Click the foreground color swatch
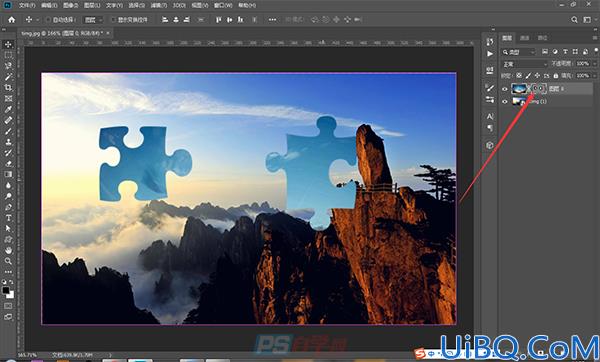The image size is (600, 362). pyautogui.click(x=6, y=290)
